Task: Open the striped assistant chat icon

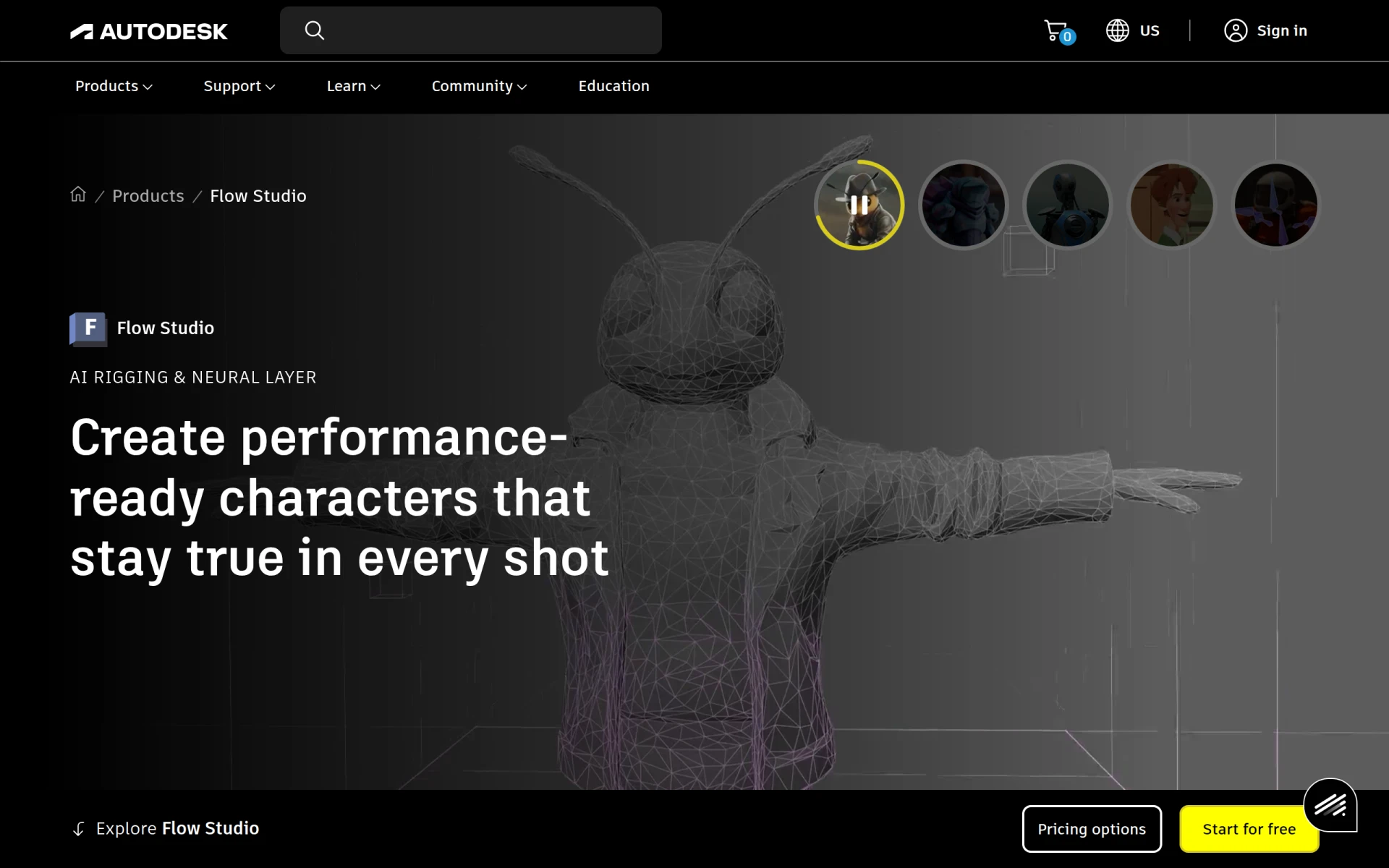Action: click(1330, 805)
